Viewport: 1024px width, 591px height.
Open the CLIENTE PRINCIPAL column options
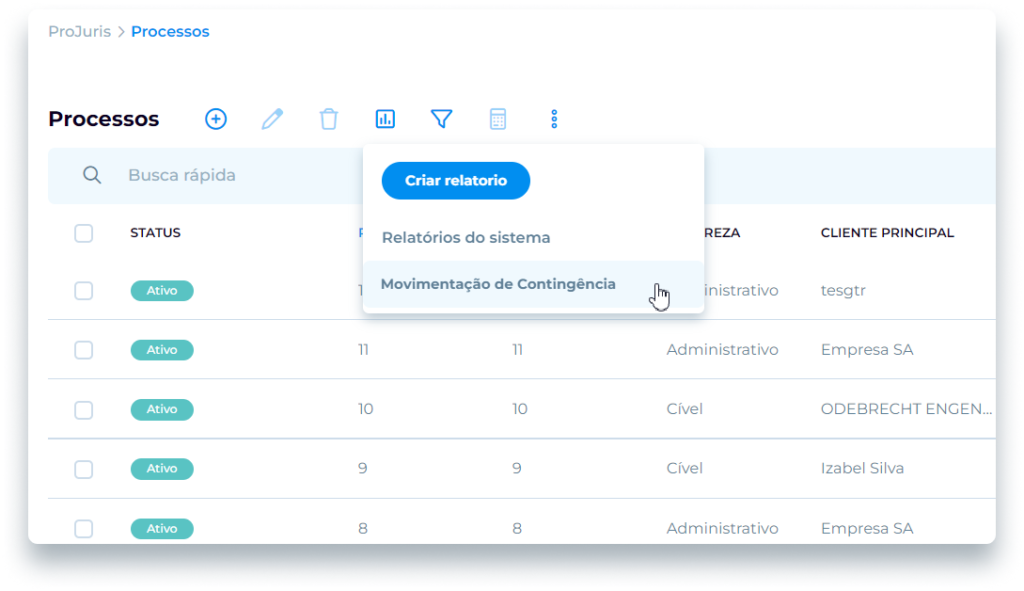[x=888, y=232]
